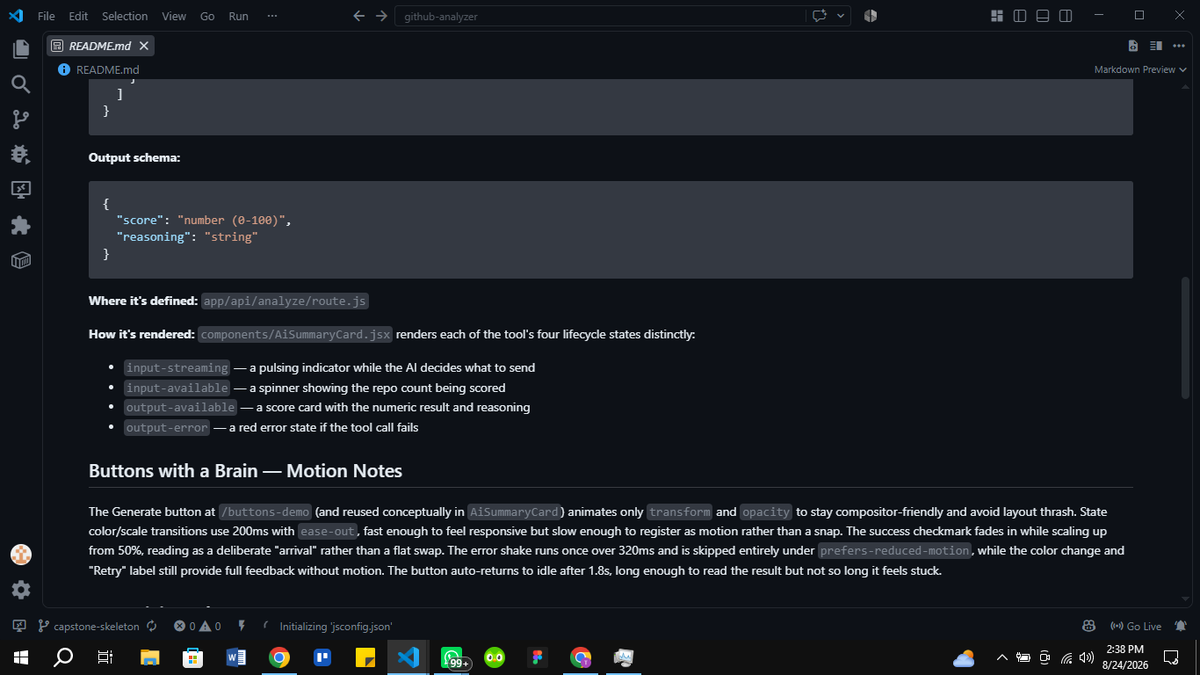1200x675 pixels.
Task: Click the lightning bolt status bar icon
Action: pos(242,626)
